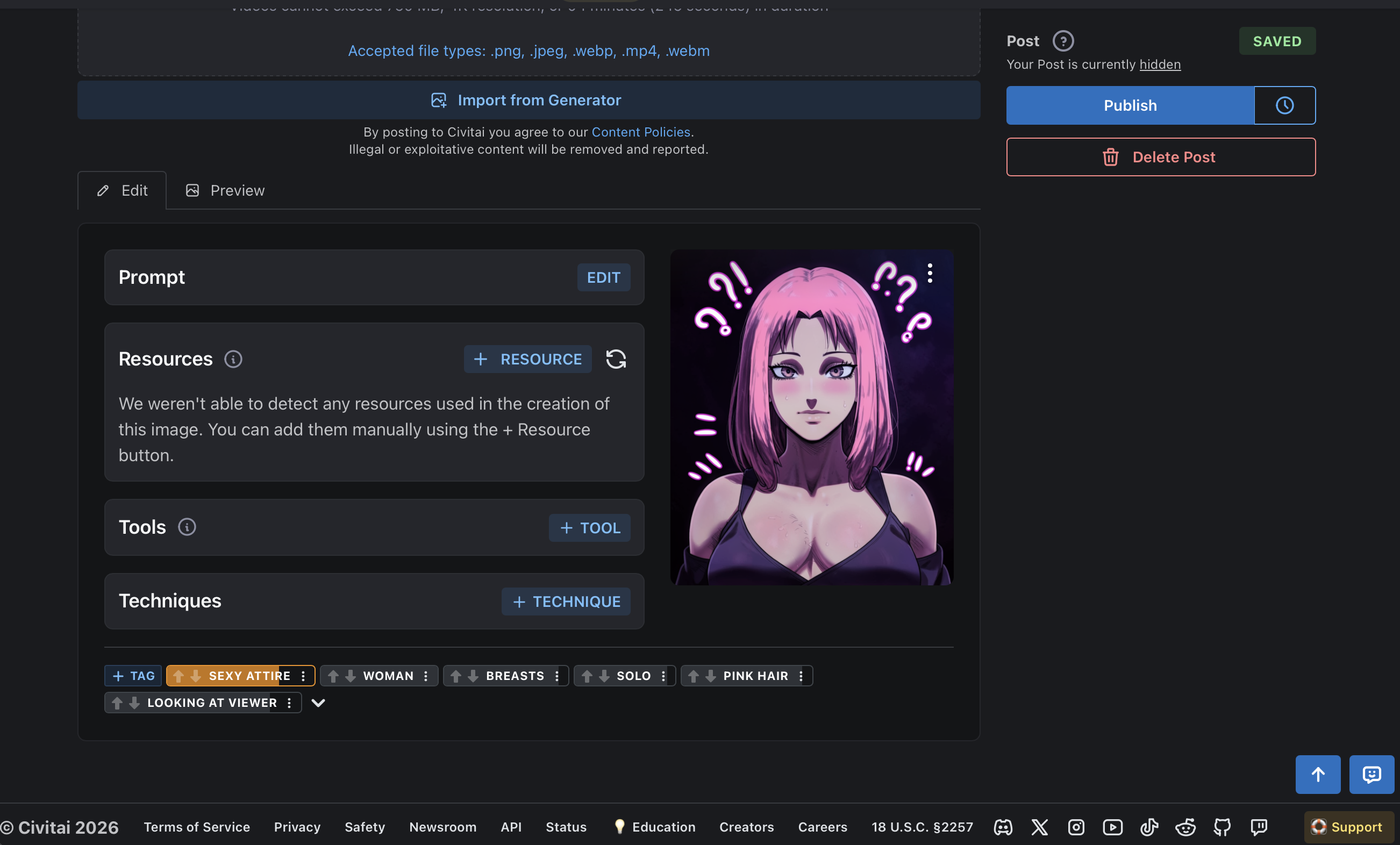This screenshot has width=1400, height=845.
Task: Open the Discord icon in footer
Action: [x=1003, y=827]
